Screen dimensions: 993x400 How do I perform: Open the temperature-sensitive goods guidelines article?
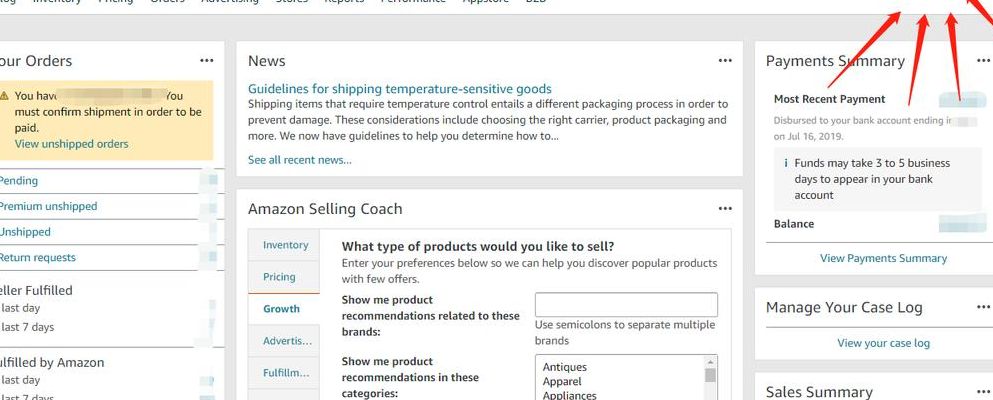[x=400, y=89]
